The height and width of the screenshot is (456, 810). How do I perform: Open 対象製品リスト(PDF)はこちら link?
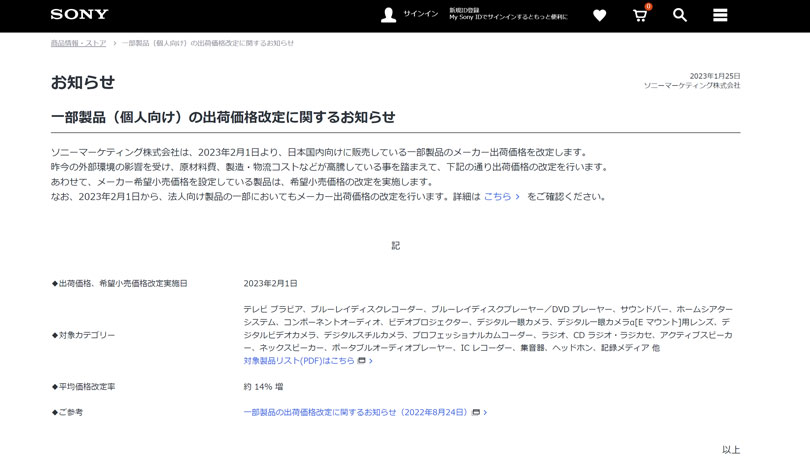tap(299, 360)
